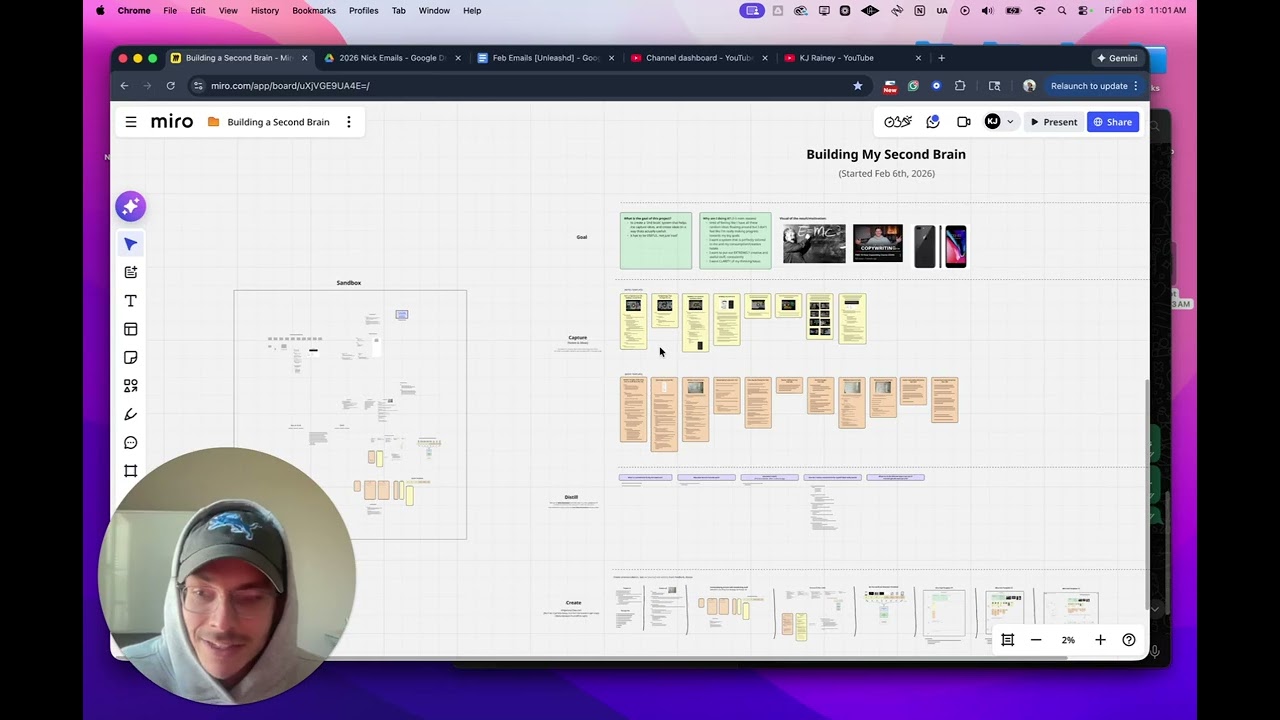Click the red New extension icon
This screenshot has height=720, width=1280.
tap(889, 86)
